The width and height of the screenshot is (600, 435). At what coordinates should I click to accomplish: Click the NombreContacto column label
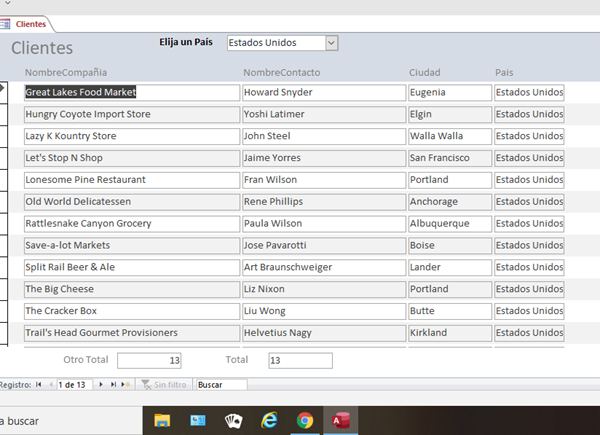pos(282,72)
